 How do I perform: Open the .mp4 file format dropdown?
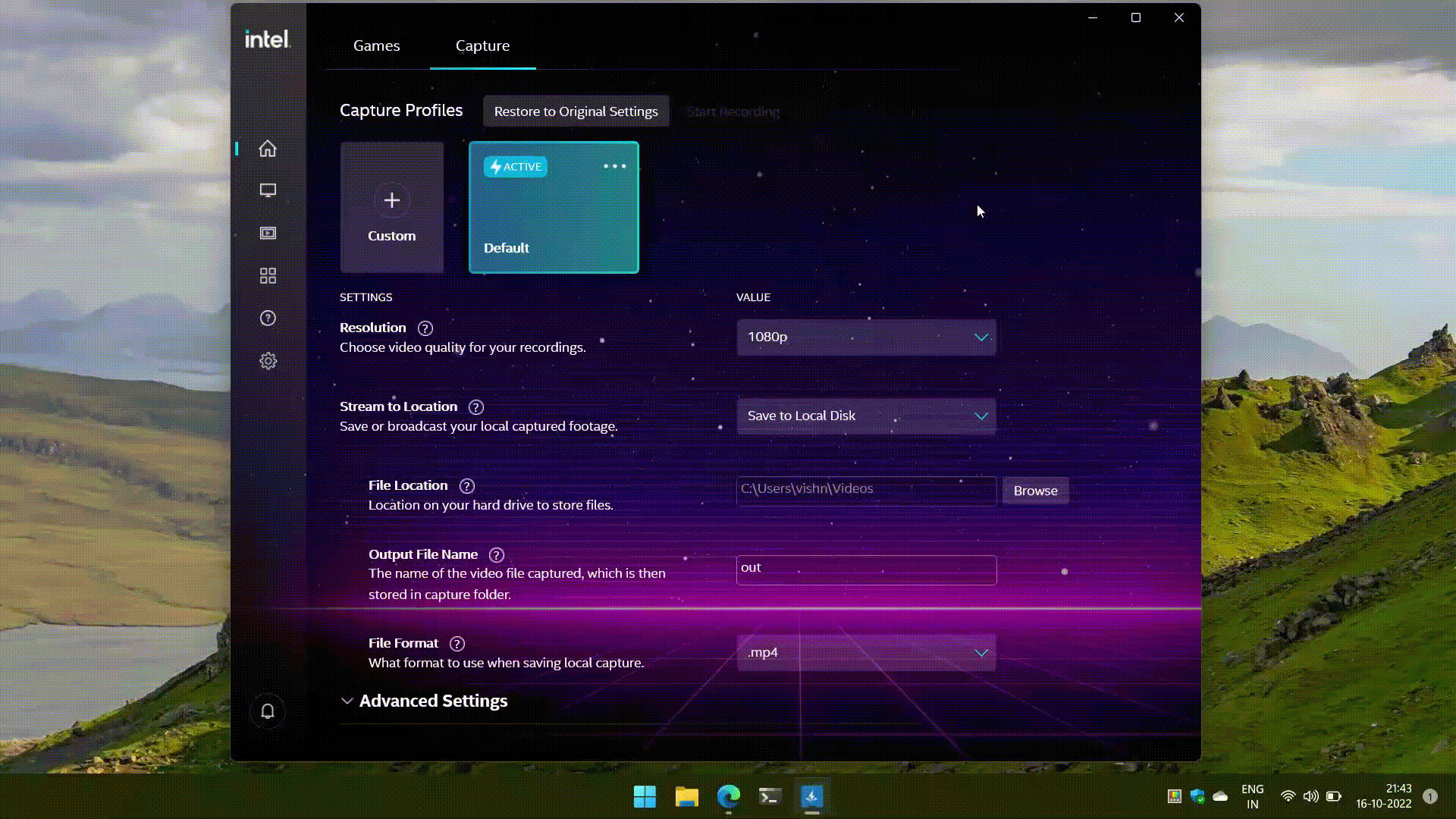[866, 653]
